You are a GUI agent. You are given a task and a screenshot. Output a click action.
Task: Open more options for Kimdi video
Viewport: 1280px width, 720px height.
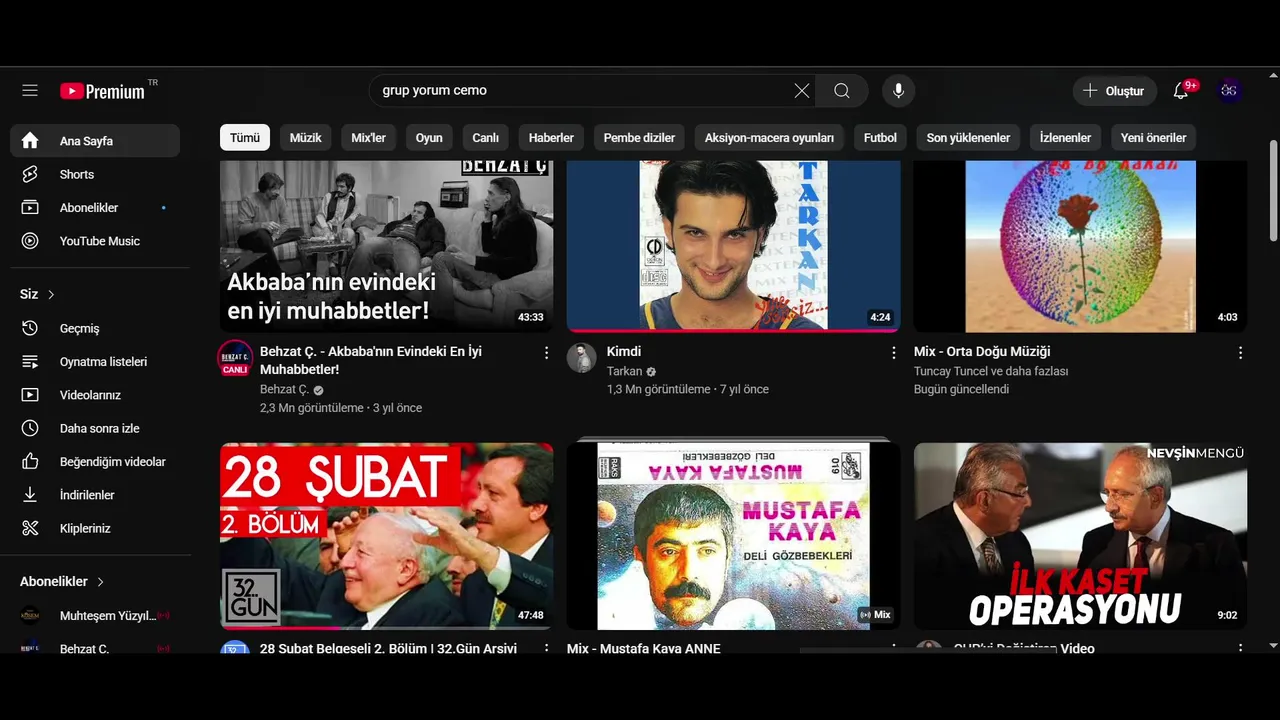[x=893, y=353]
